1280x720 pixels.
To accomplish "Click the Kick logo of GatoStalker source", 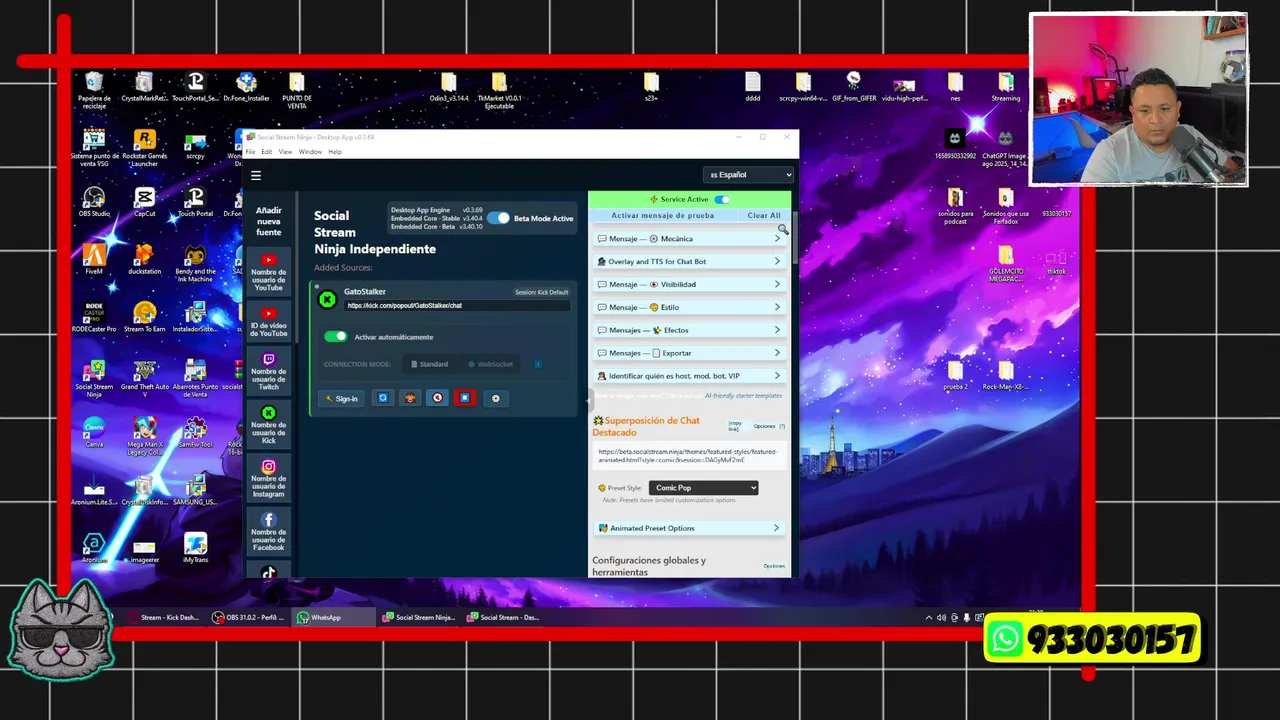I will 327,299.
